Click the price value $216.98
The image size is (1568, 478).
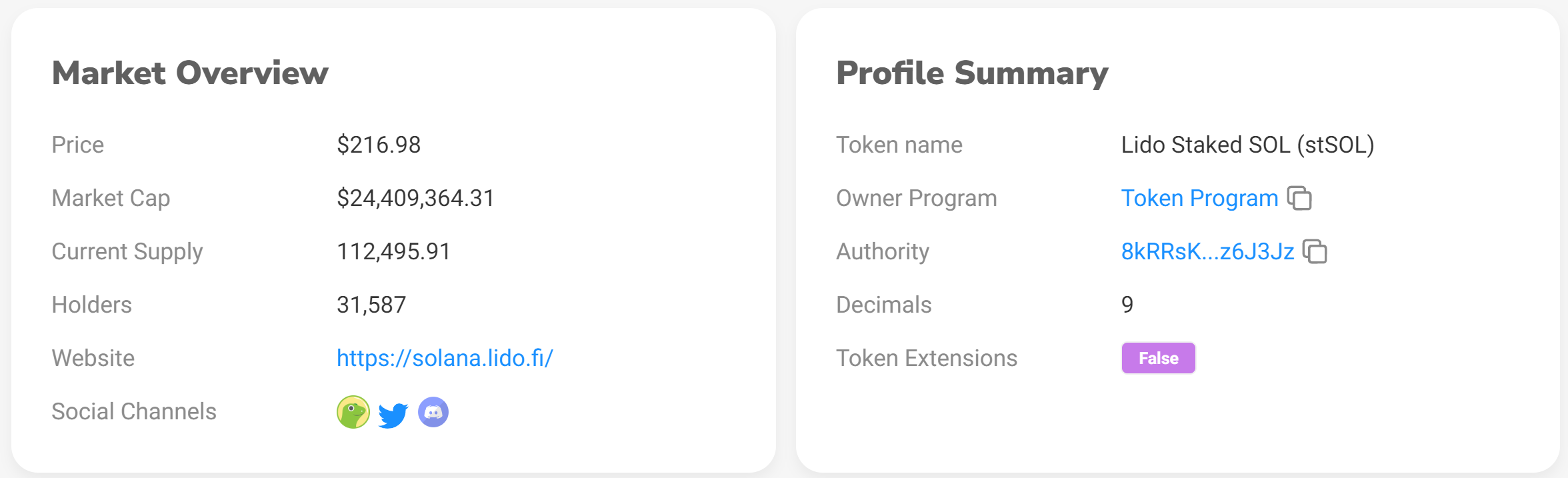(x=379, y=145)
